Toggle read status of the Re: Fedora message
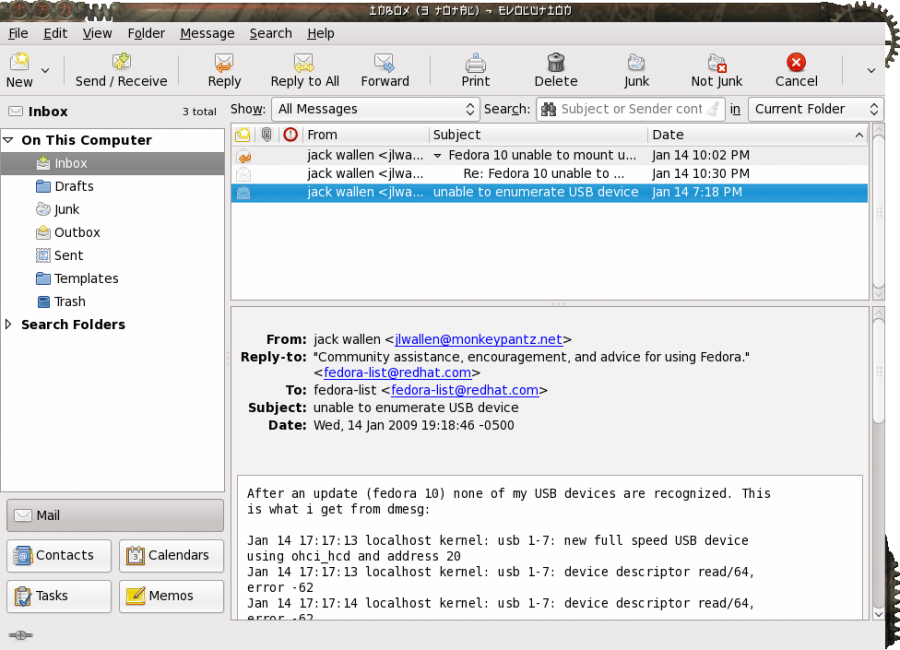Viewport: 900px width, 650px height. click(241, 174)
